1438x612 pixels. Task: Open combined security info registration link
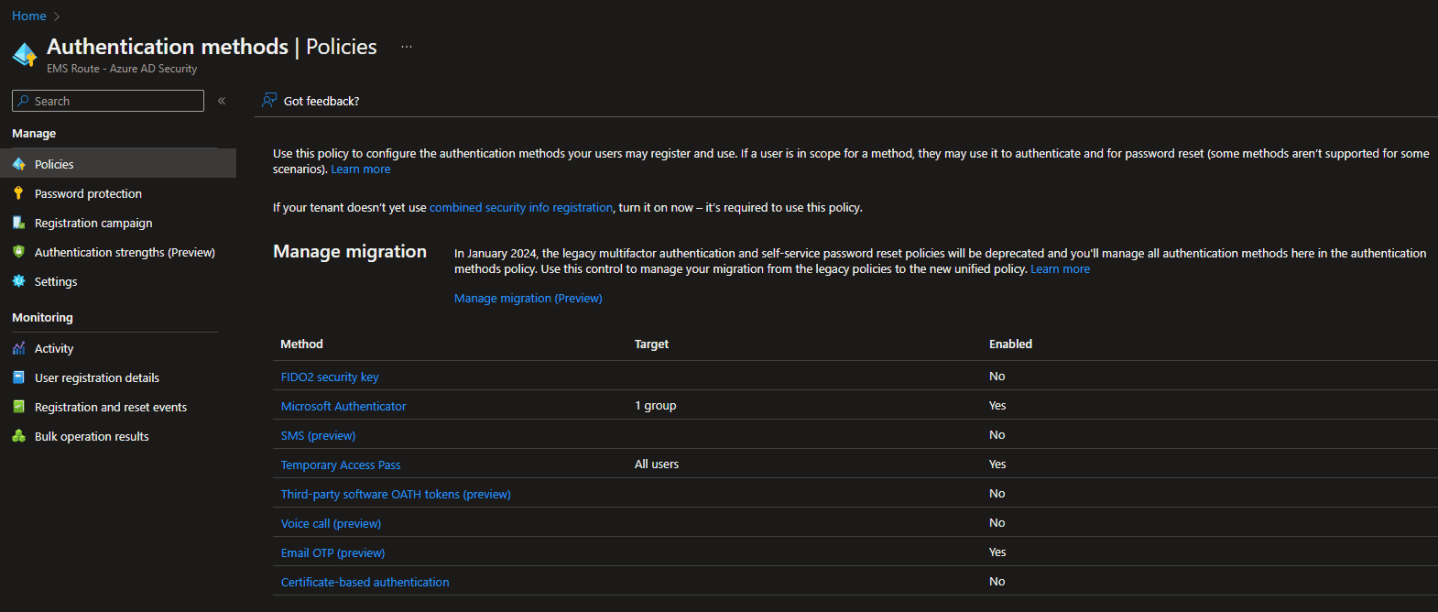pyautogui.click(x=521, y=207)
